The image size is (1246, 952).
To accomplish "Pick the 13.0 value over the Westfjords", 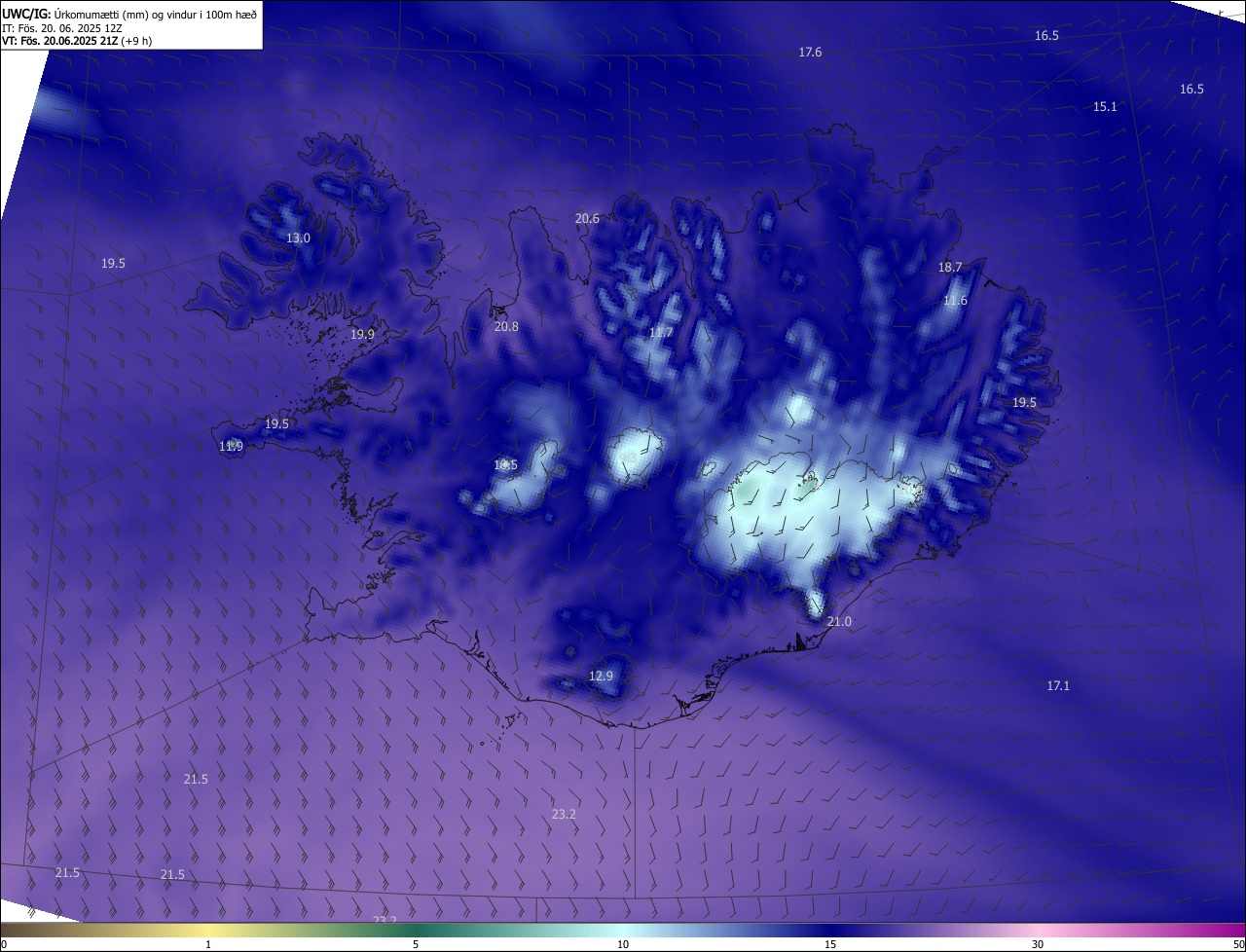I will tap(298, 238).
